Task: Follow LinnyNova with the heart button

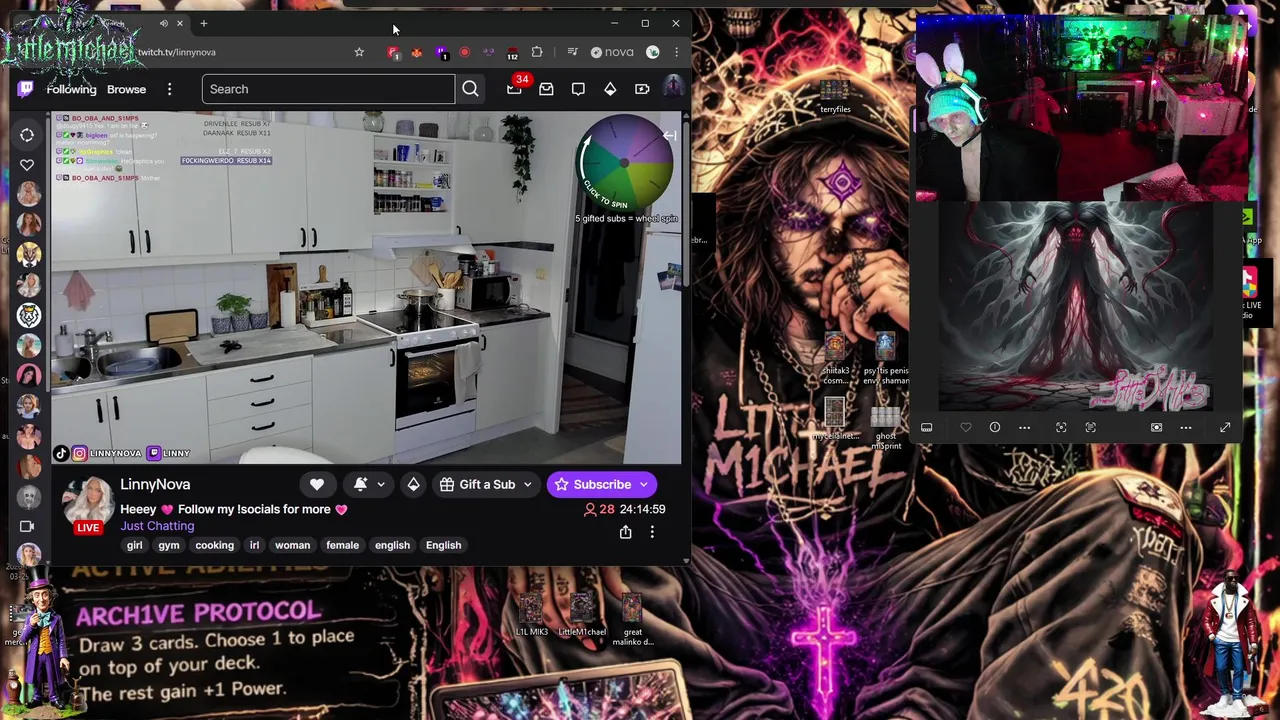Action: pyautogui.click(x=317, y=484)
